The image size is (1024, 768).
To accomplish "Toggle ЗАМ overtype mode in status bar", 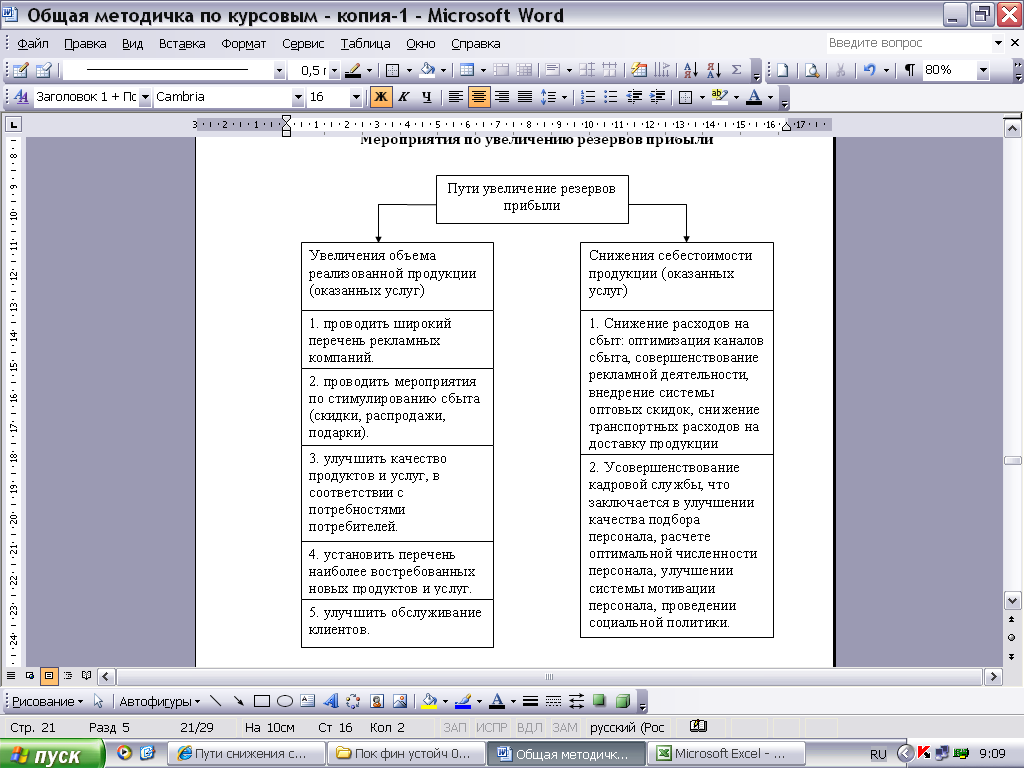I will click(565, 728).
